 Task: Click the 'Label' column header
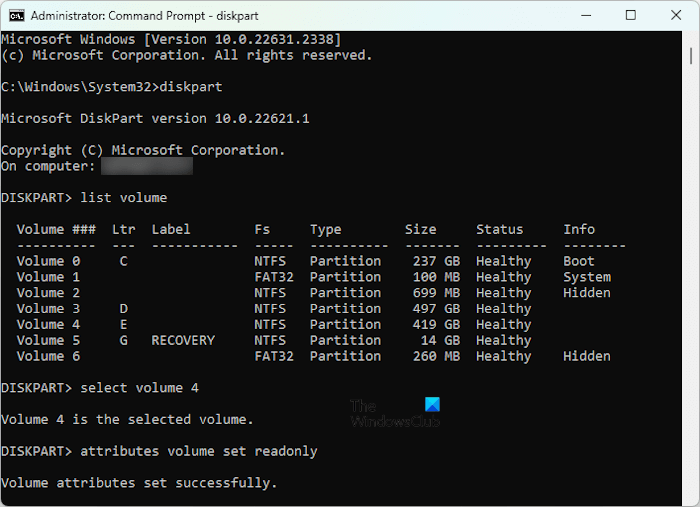coord(171,229)
